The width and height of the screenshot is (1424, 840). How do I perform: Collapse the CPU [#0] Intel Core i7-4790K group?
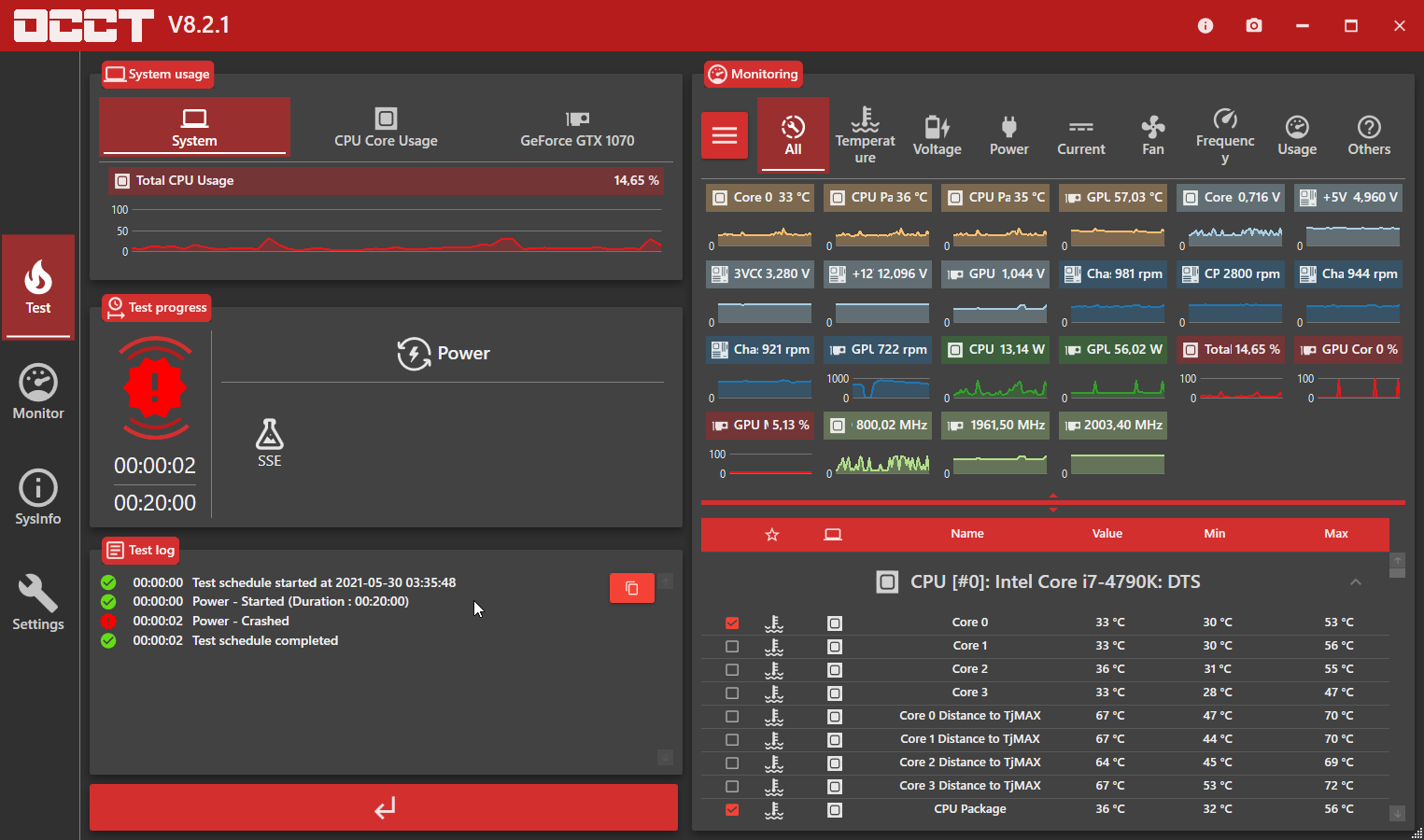pos(1356,581)
